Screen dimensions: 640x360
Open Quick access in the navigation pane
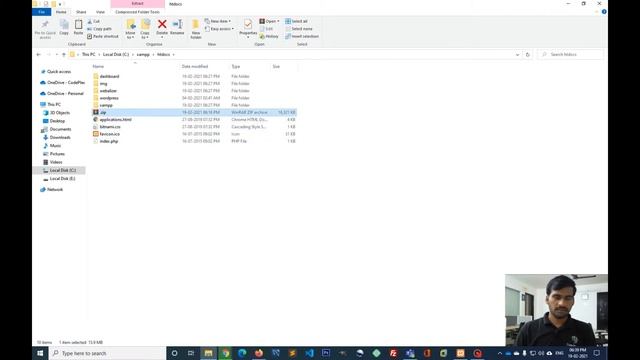coord(59,71)
